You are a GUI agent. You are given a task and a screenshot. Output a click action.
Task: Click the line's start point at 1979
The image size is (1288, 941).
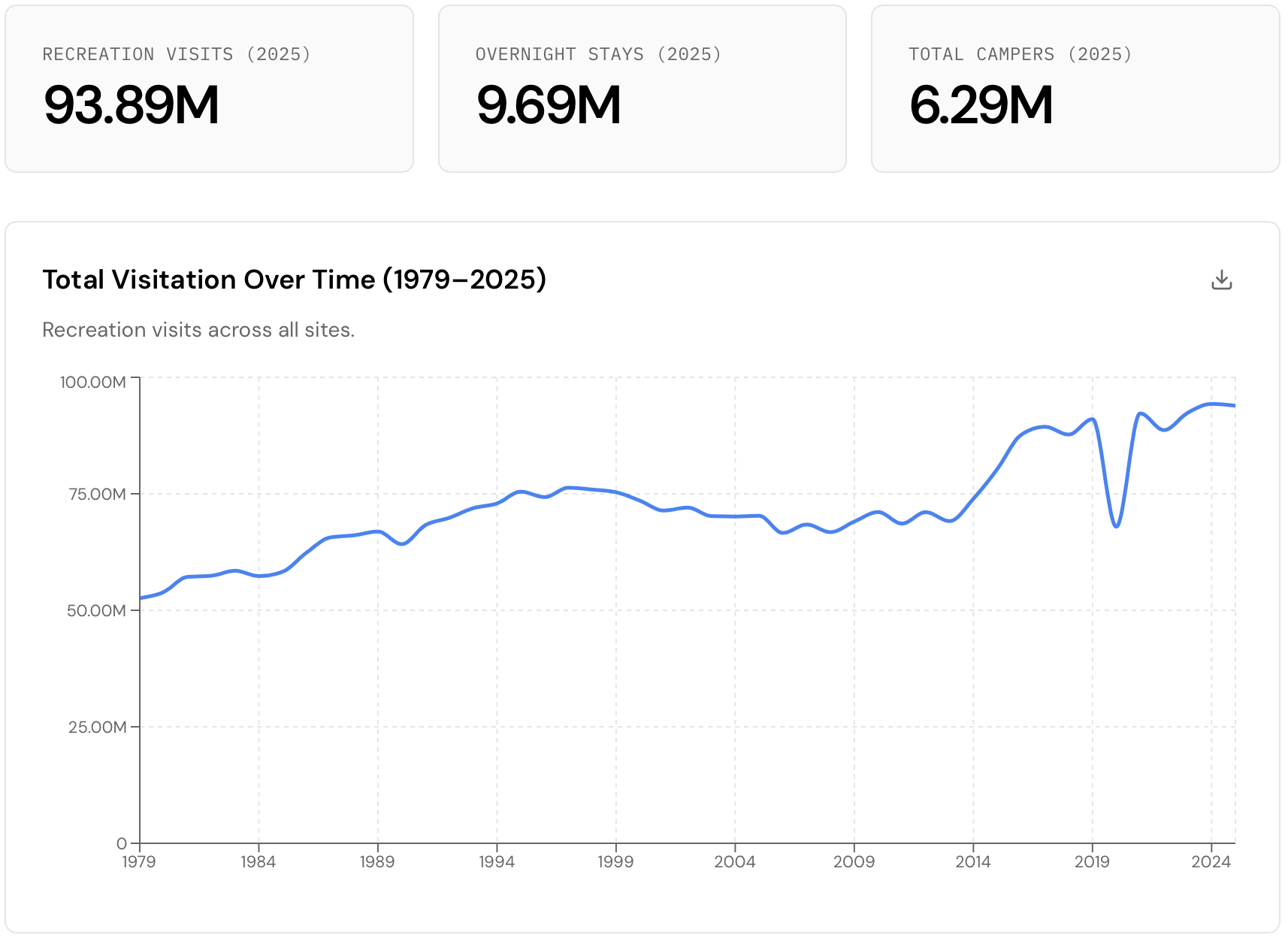(x=141, y=598)
